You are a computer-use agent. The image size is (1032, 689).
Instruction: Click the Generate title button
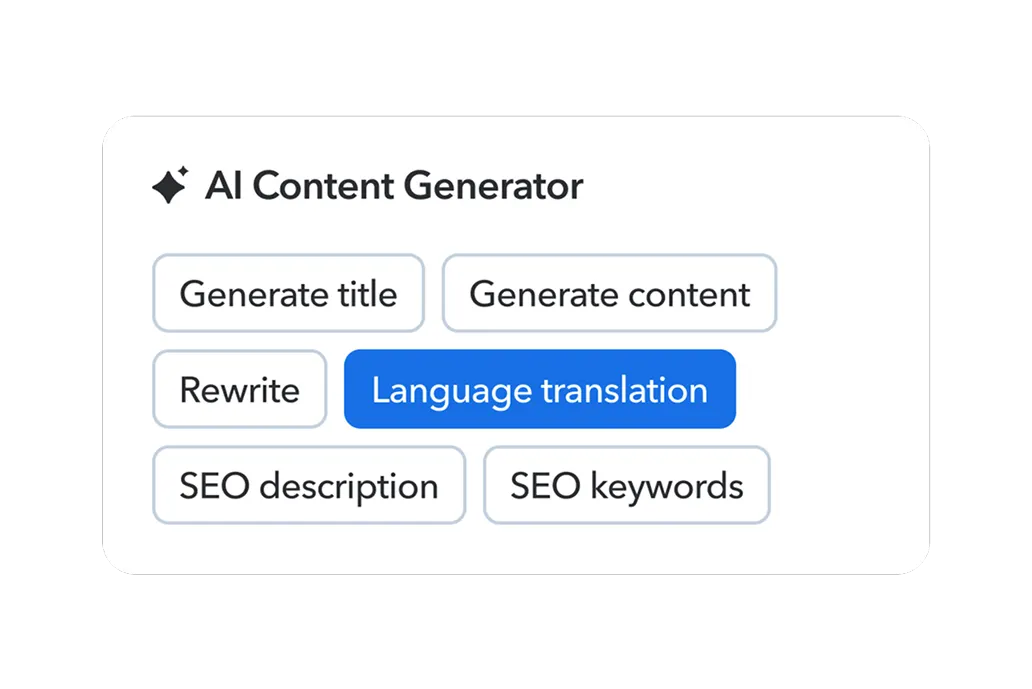[288, 294]
